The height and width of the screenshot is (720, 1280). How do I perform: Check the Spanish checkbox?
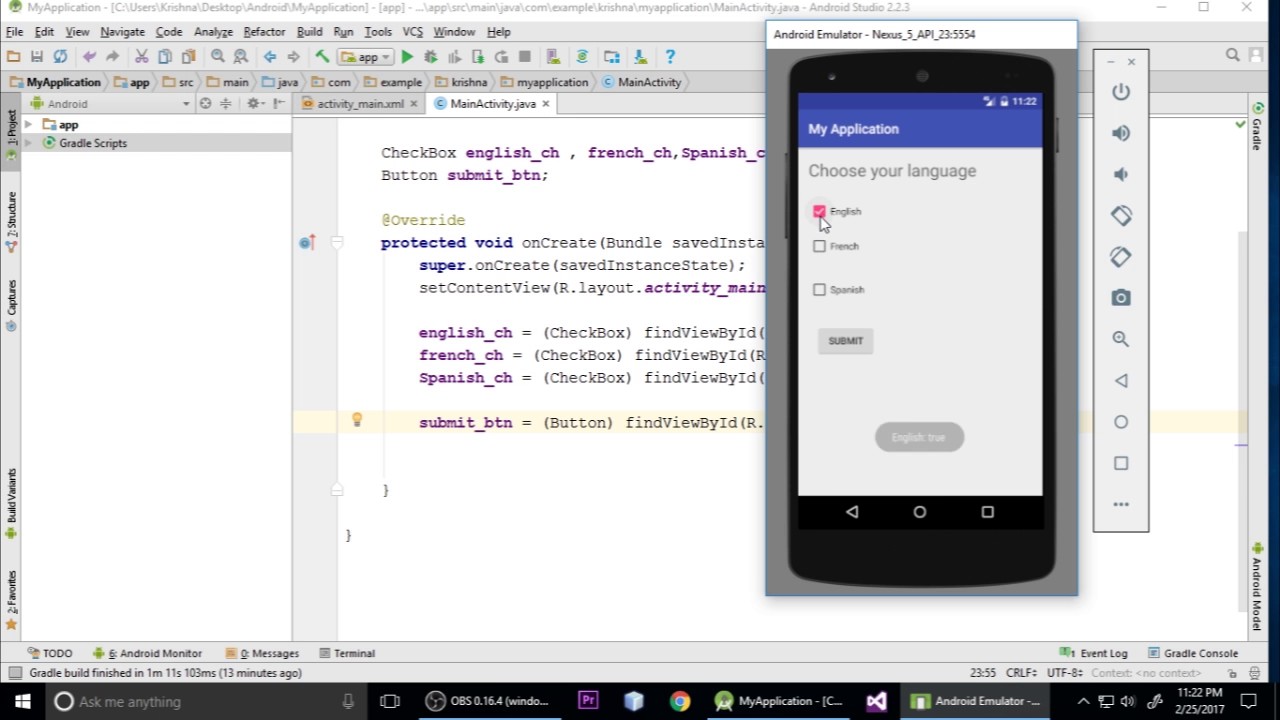pyautogui.click(x=819, y=290)
